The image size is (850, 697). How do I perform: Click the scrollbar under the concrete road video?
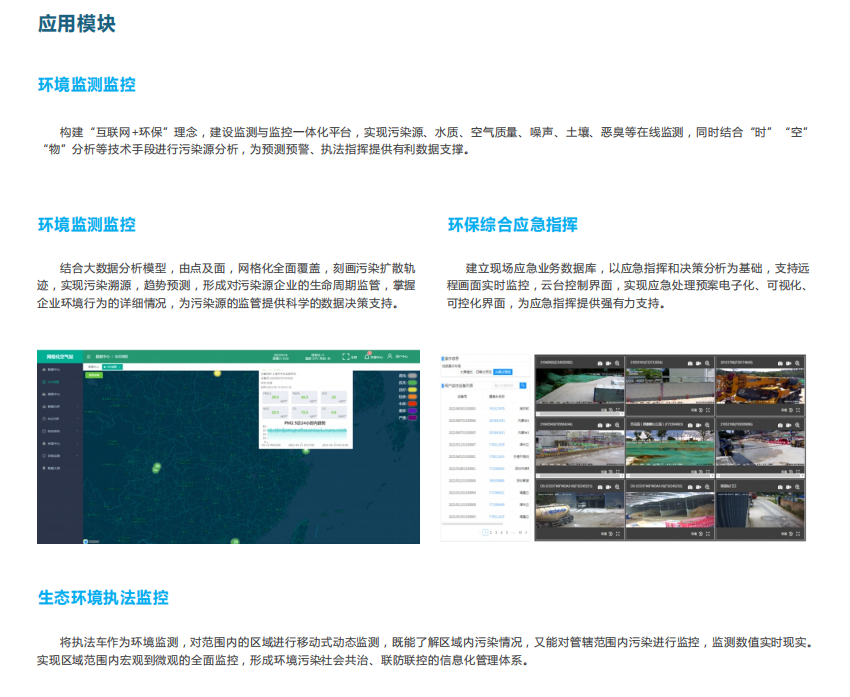tap(579, 414)
